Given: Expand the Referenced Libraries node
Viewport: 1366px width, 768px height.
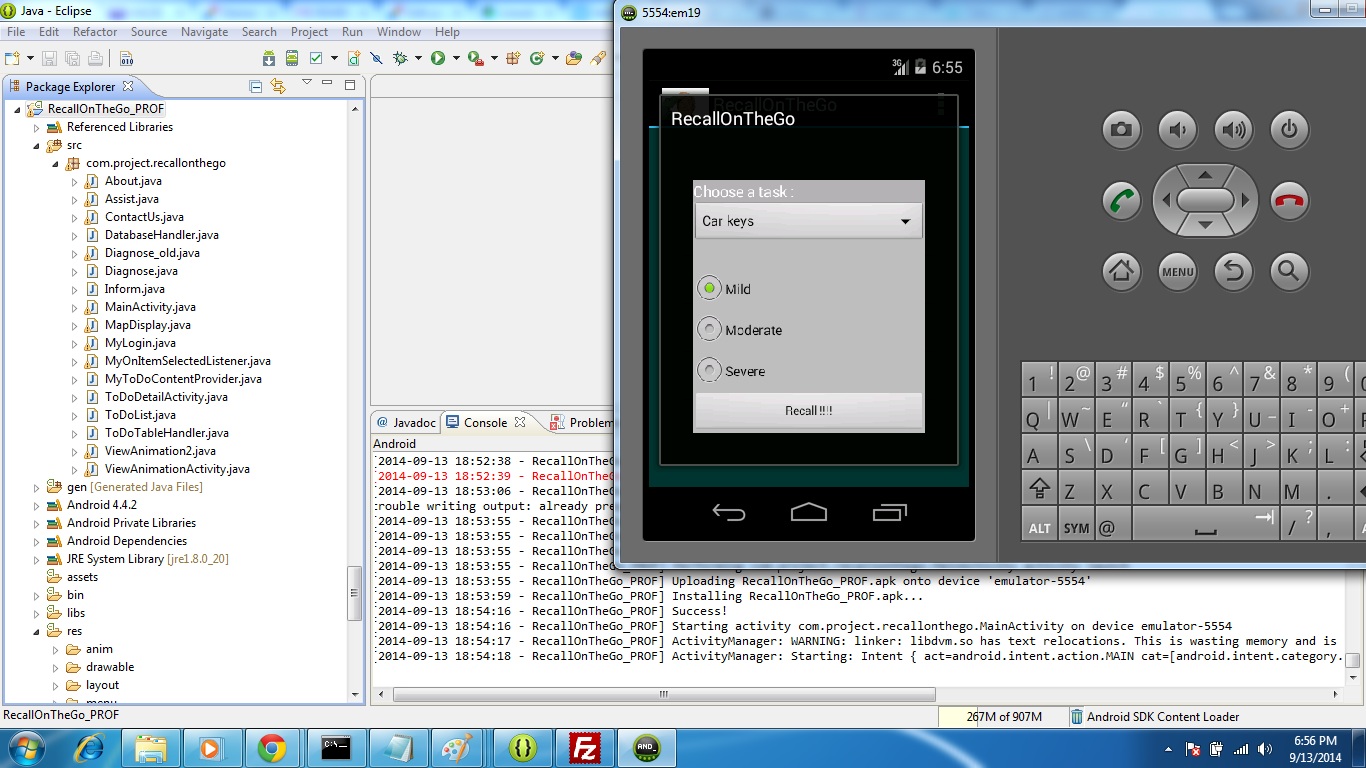Looking at the screenshot, I should [37, 127].
